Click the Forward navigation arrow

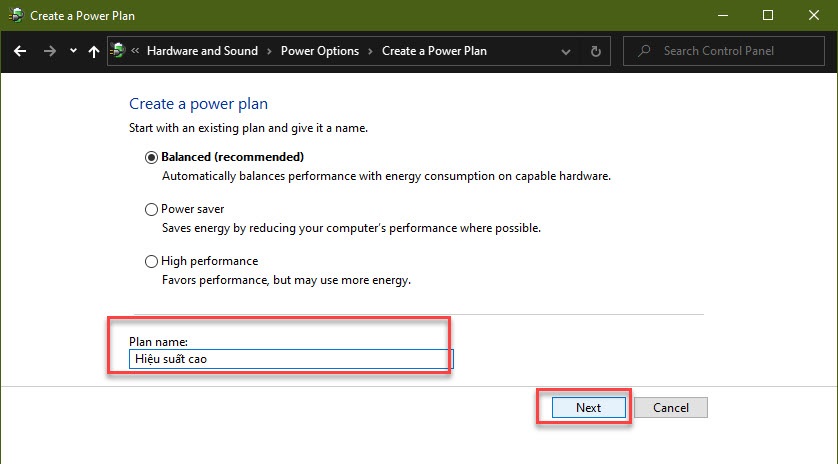click(x=50, y=51)
